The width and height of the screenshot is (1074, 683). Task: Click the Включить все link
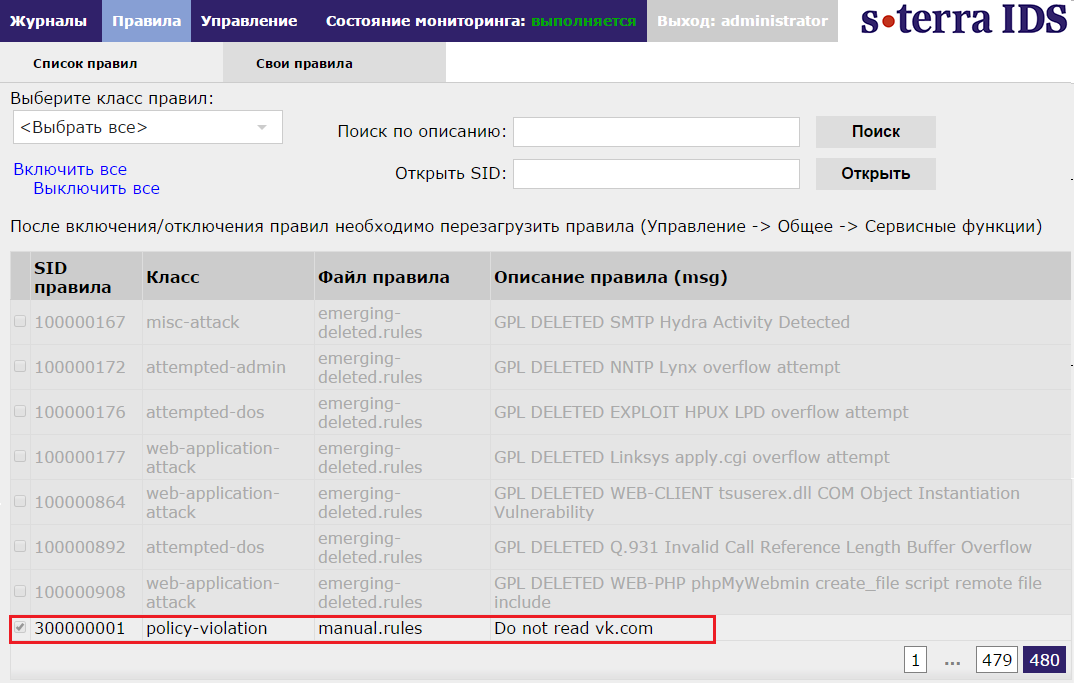[x=70, y=169]
